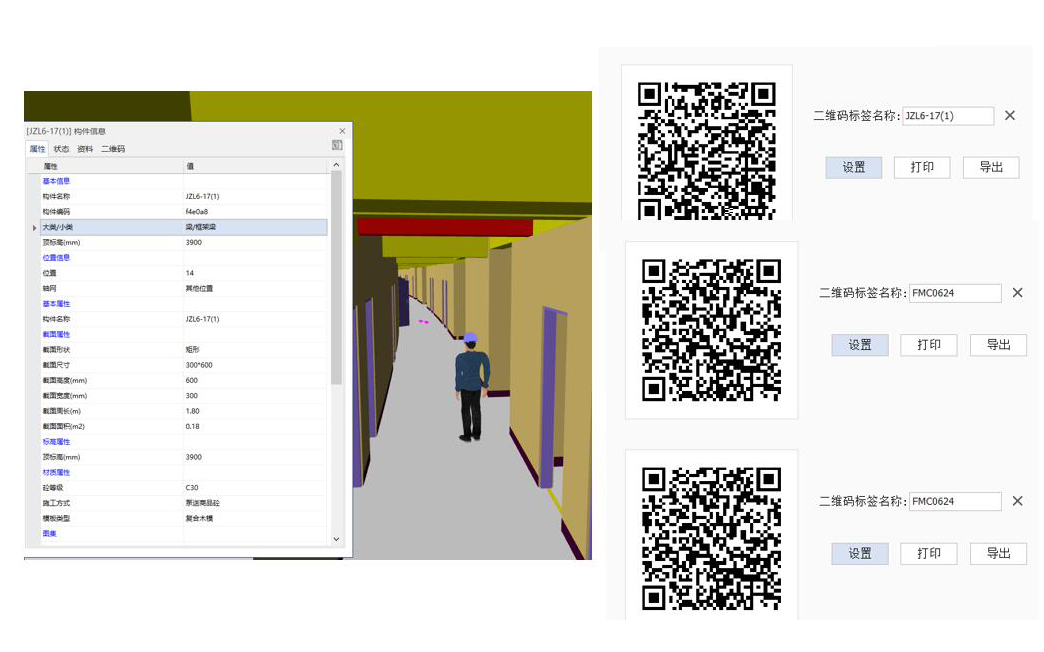Click the value f4e0a8
The height and width of the screenshot is (652, 1044).
click(x=196, y=212)
